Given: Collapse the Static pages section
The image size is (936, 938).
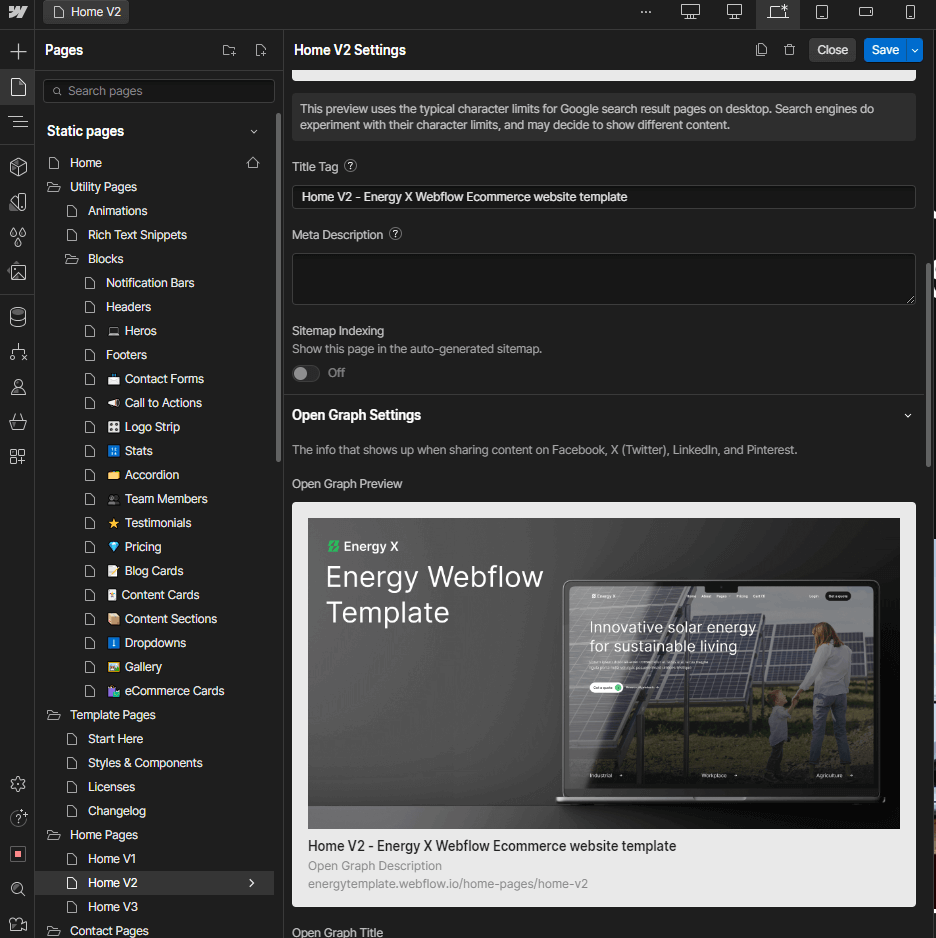Looking at the screenshot, I should pyautogui.click(x=254, y=132).
